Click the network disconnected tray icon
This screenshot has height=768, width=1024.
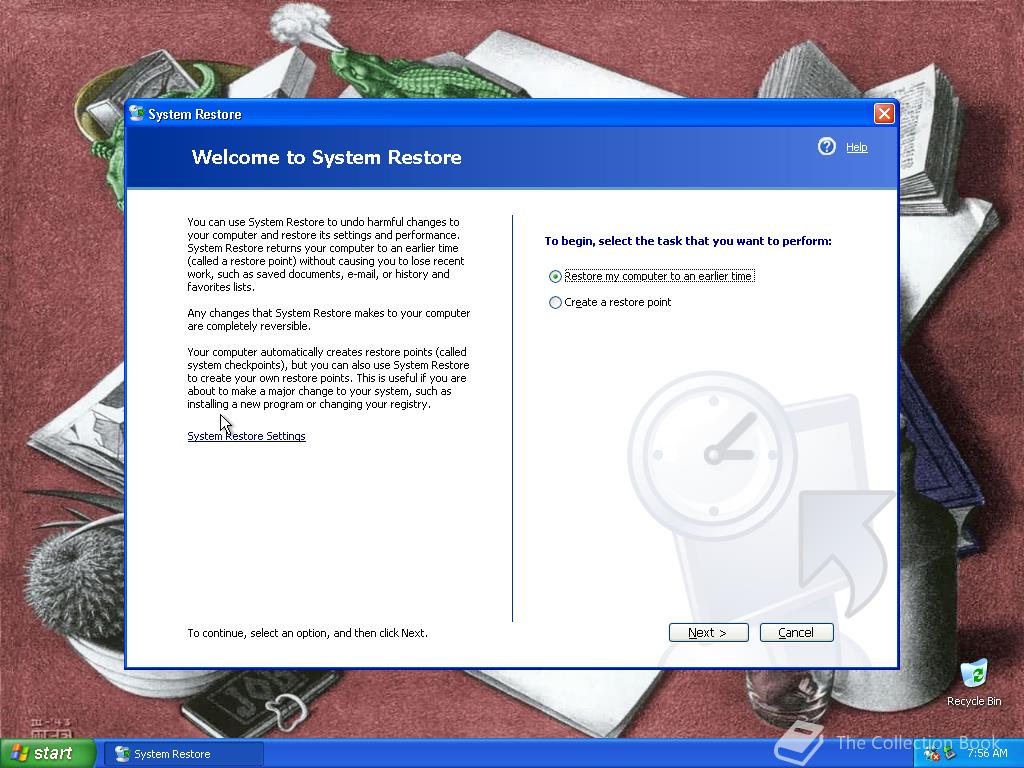pyautogui.click(x=931, y=755)
